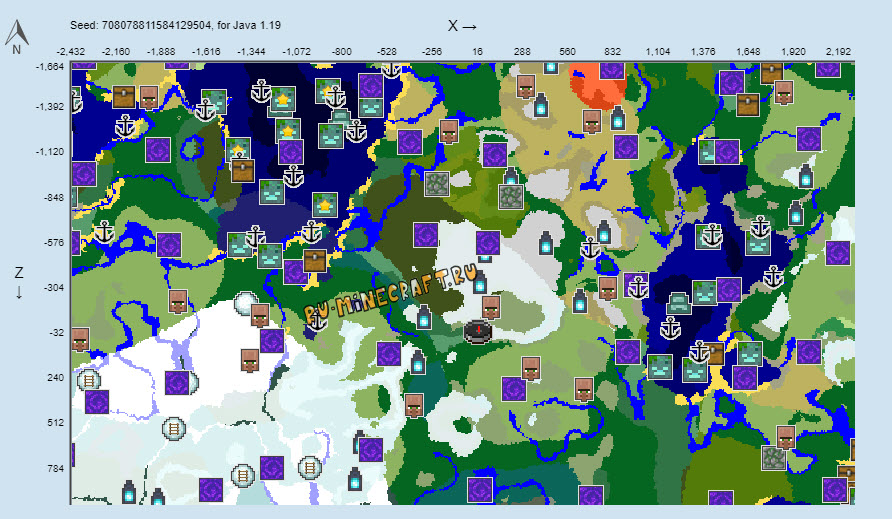The height and width of the screenshot is (519, 892).
Task: Select lower treasure chest in the top-right corner
Action: click(748, 105)
